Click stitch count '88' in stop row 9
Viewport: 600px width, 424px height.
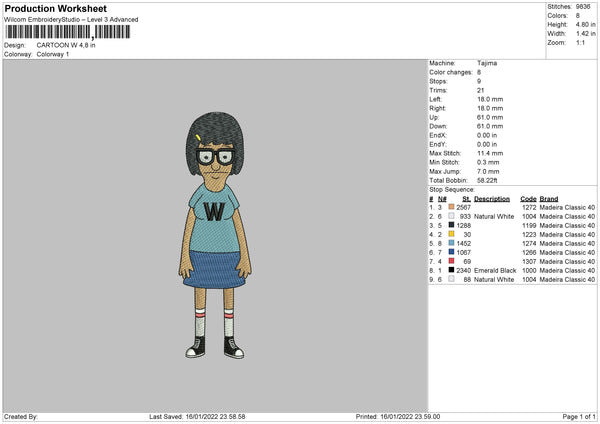pyautogui.click(x=467, y=280)
